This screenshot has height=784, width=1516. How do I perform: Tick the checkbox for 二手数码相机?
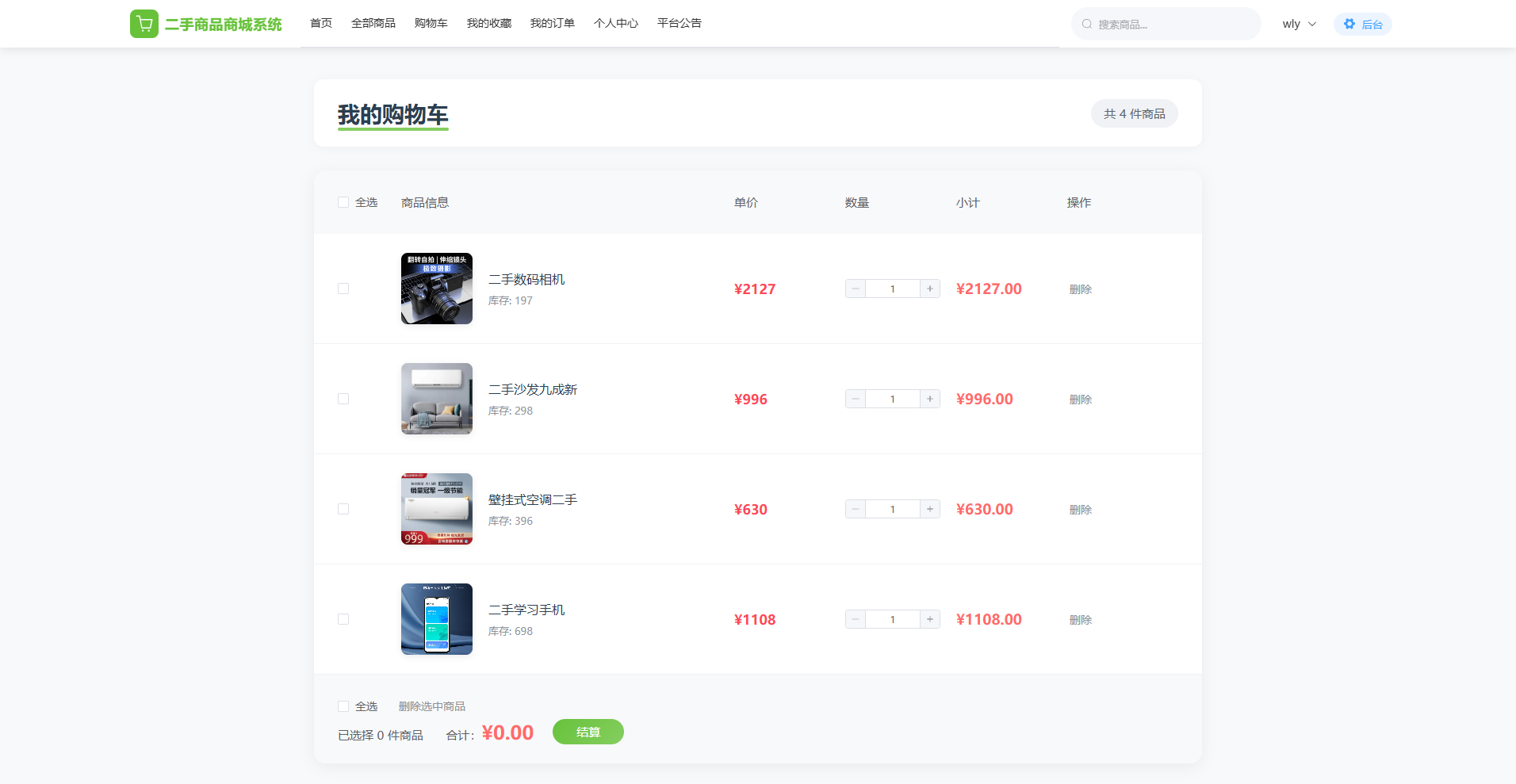343,289
